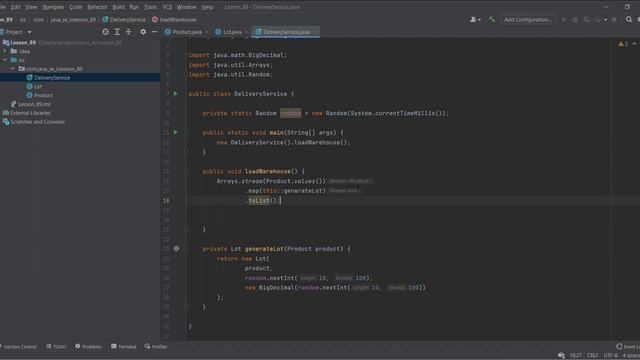This screenshot has height=360, width=640.
Task: Toggle fold marker on loadWarehouse method
Action: [186, 171]
